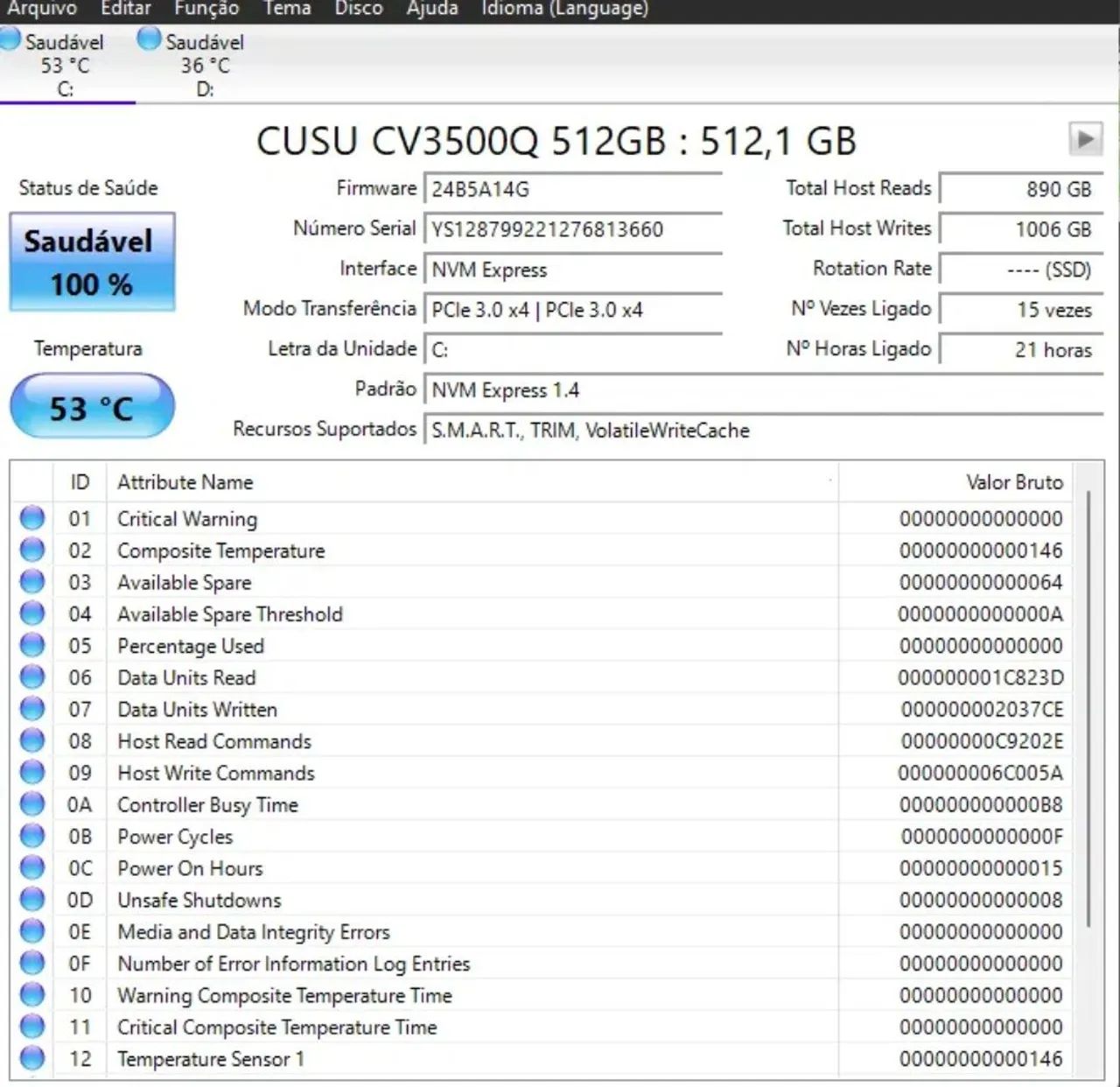Image resolution: width=1120 pixels, height=1087 pixels.
Task: Click raw value 000000001C823D
Action: [980, 677]
